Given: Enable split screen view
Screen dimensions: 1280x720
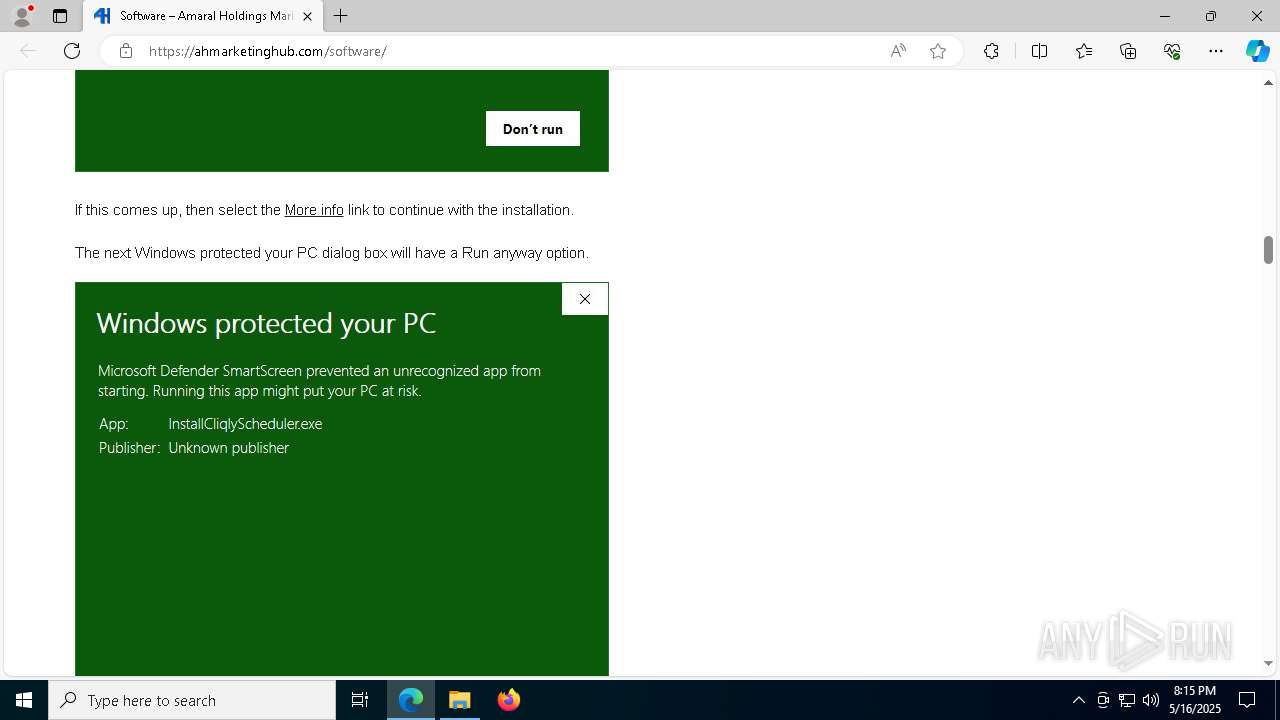Looking at the screenshot, I should point(1039,51).
